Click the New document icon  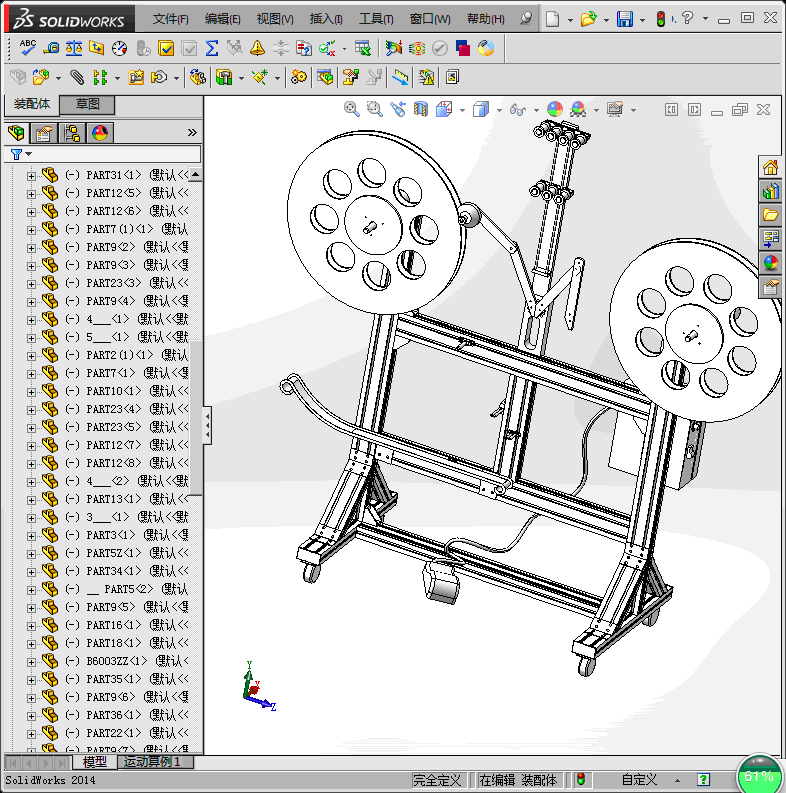pyautogui.click(x=552, y=19)
